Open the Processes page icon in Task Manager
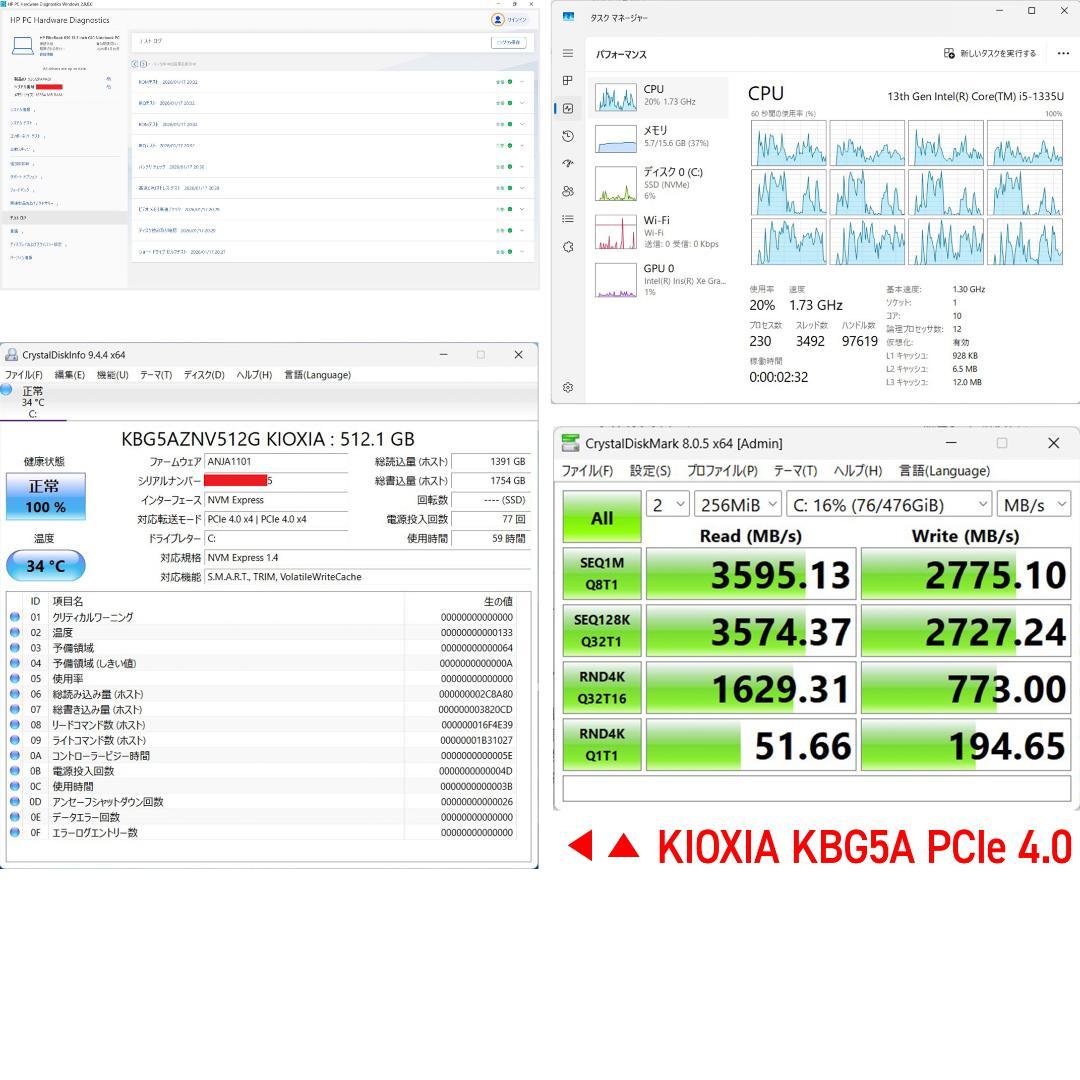The image size is (1080, 1080). (568, 80)
